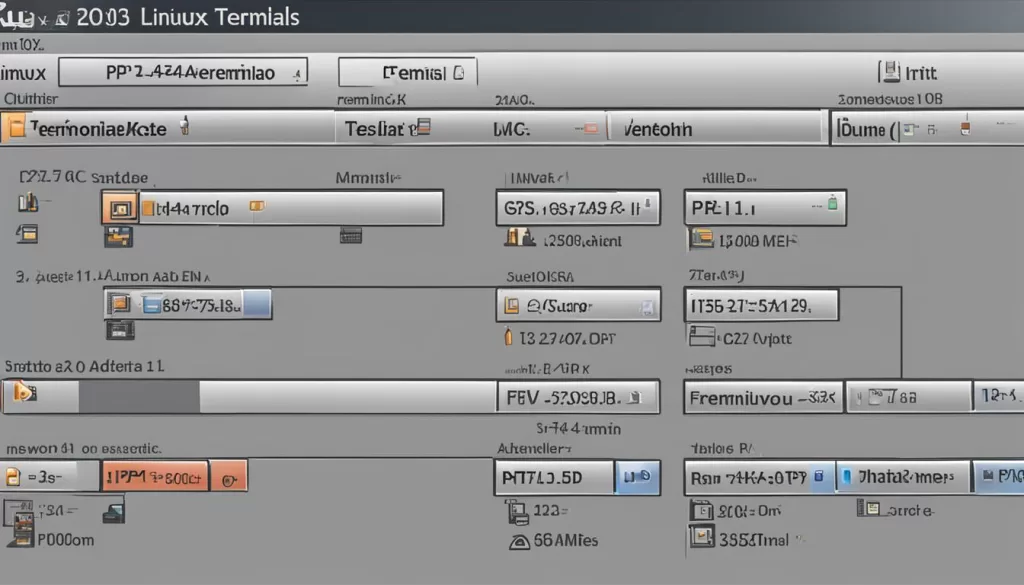The height and width of the screenshot is (585, 1024).
Task: Click the icon beside 66AMies
Action: click(519, 541)
